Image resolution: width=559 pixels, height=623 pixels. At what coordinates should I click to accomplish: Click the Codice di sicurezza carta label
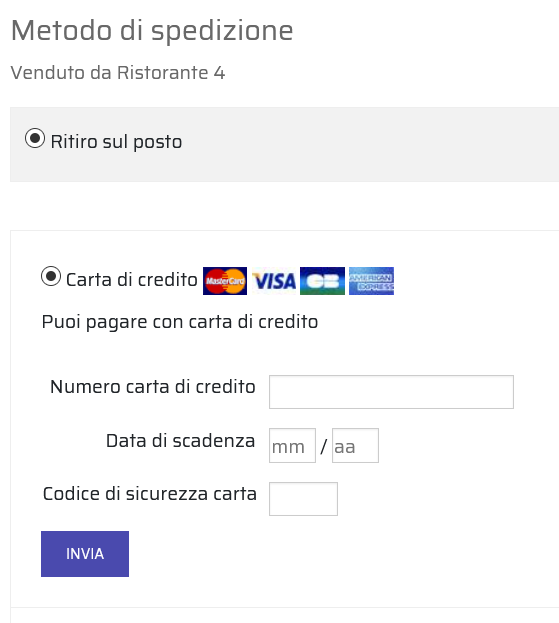pyautogui.click(x=150, y=494)
